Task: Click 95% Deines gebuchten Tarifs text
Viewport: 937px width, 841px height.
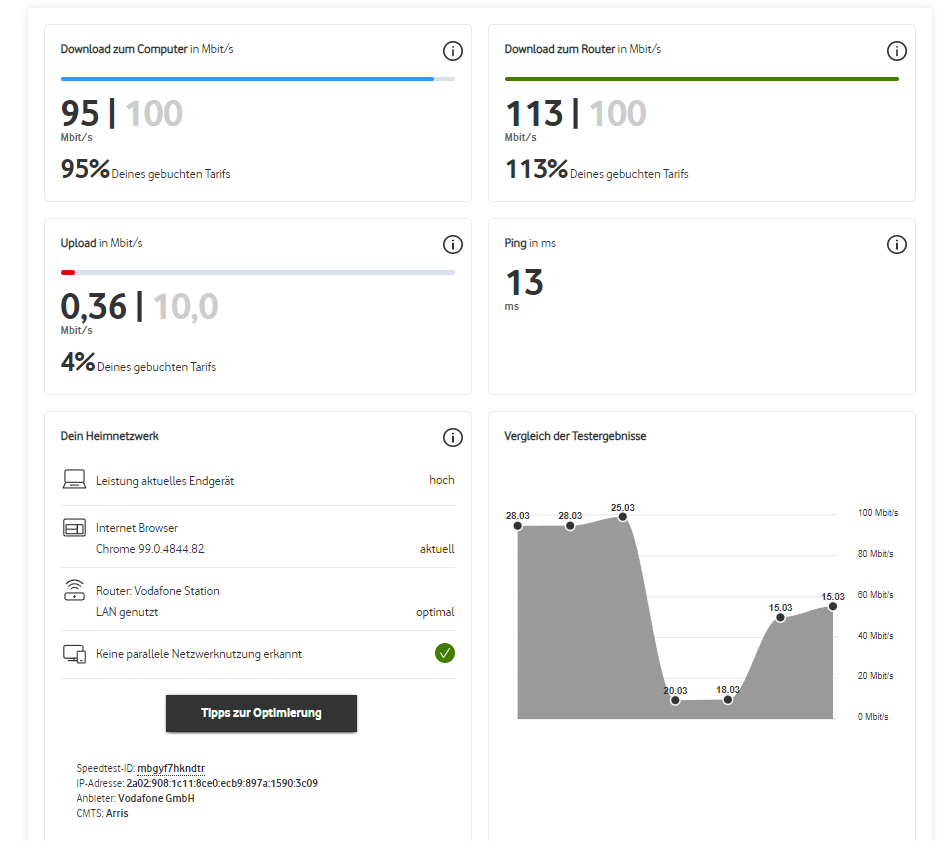Action: coord(145,169)
